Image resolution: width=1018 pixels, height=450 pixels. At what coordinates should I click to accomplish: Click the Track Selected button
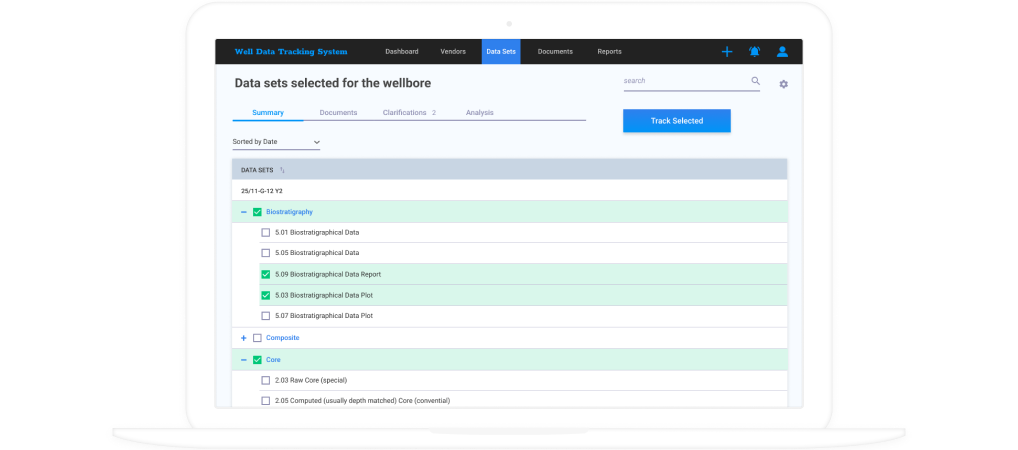677,121
